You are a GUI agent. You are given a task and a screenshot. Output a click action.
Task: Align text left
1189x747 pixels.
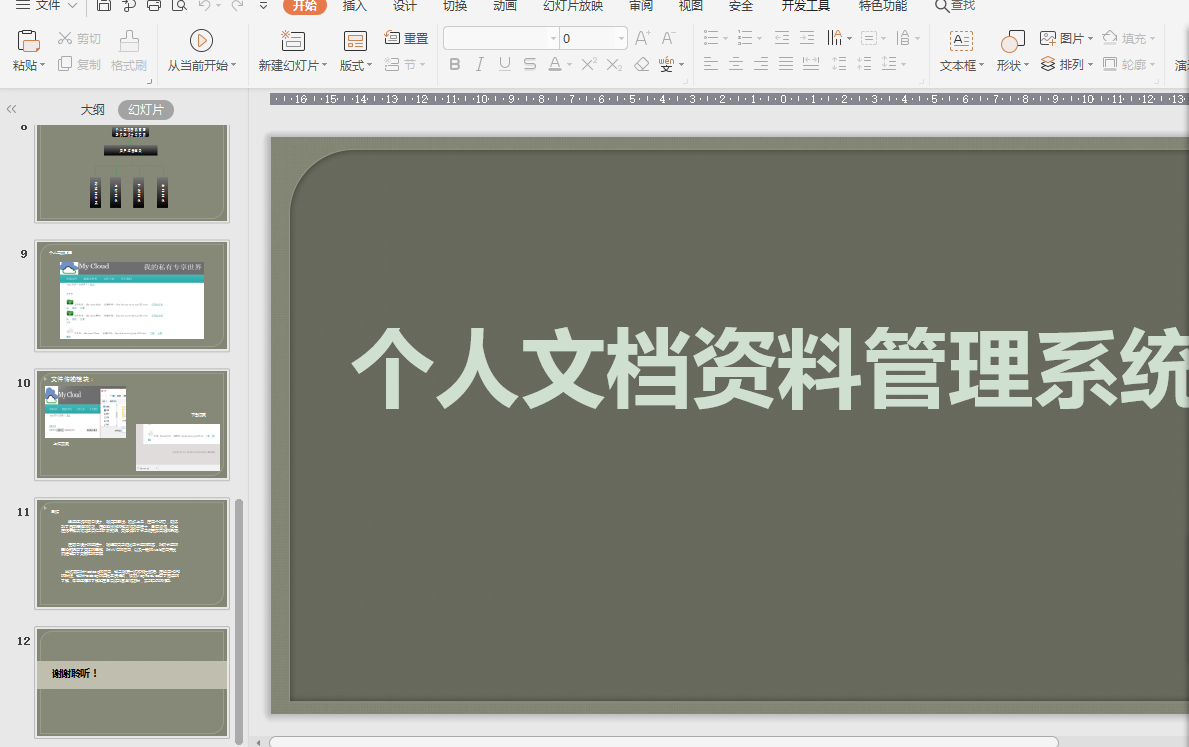click(x=711, y=64)
